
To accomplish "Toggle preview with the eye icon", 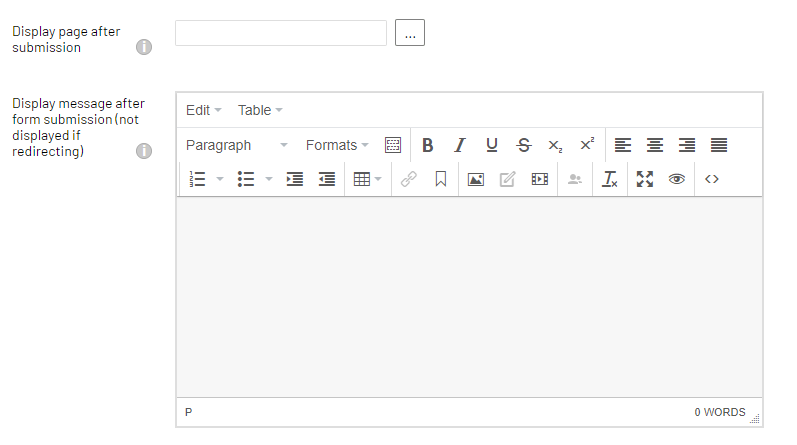I will (677, 179).
